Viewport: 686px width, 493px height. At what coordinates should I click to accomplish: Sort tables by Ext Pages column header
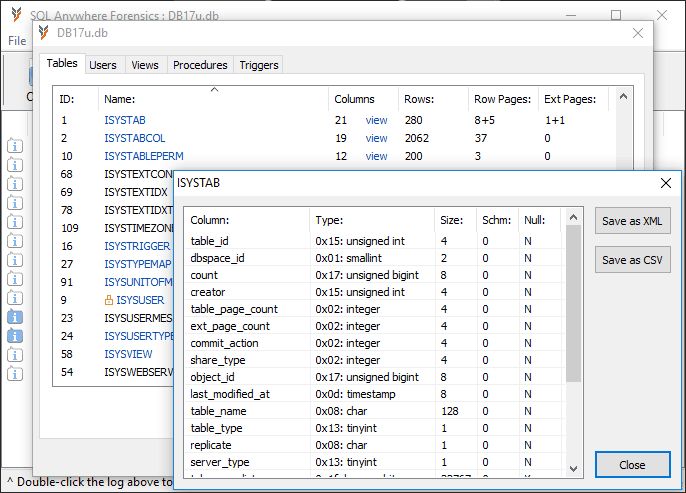point(573,99)
